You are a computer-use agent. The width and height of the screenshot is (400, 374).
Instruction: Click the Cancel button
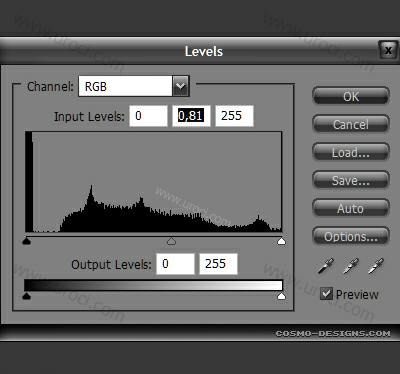(x=351, y=124)
